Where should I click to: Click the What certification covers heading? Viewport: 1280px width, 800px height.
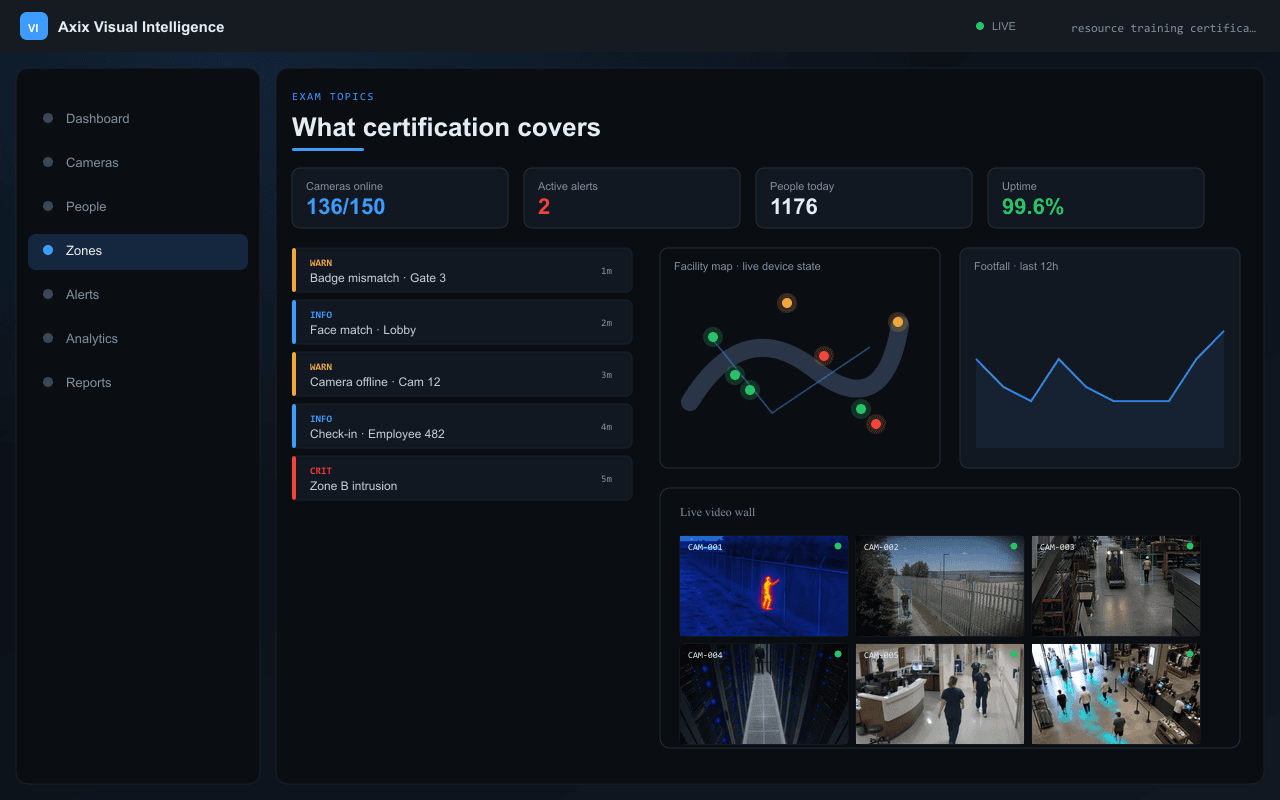point(446,127)
